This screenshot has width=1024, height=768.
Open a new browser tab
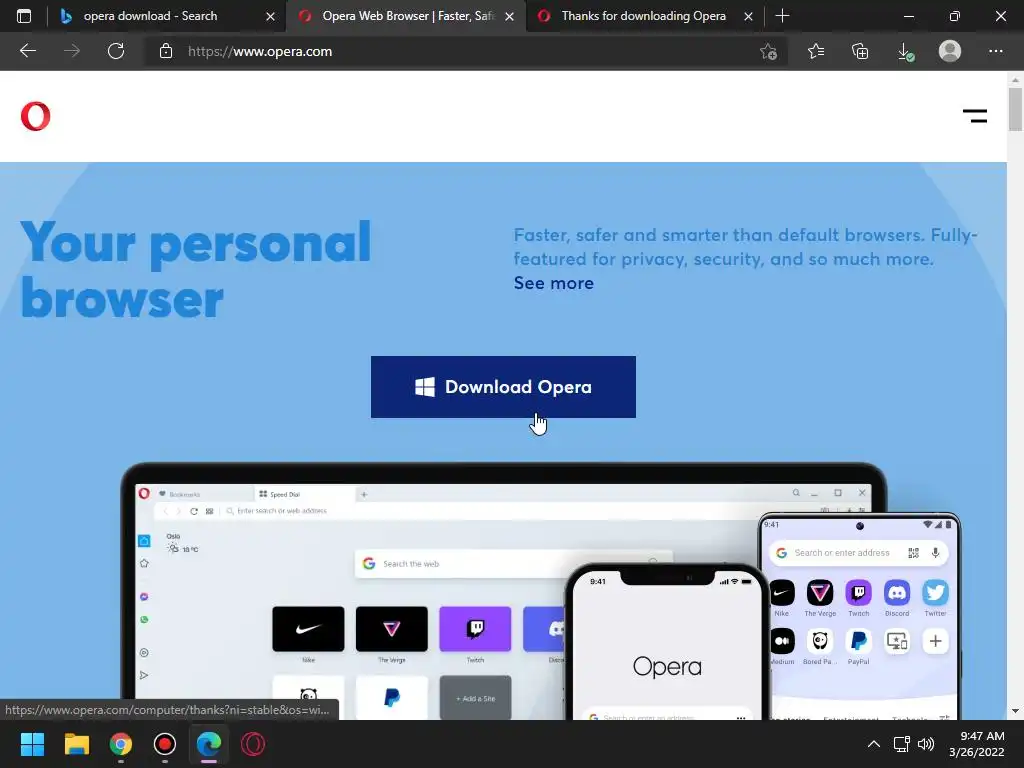pos(782,16)
